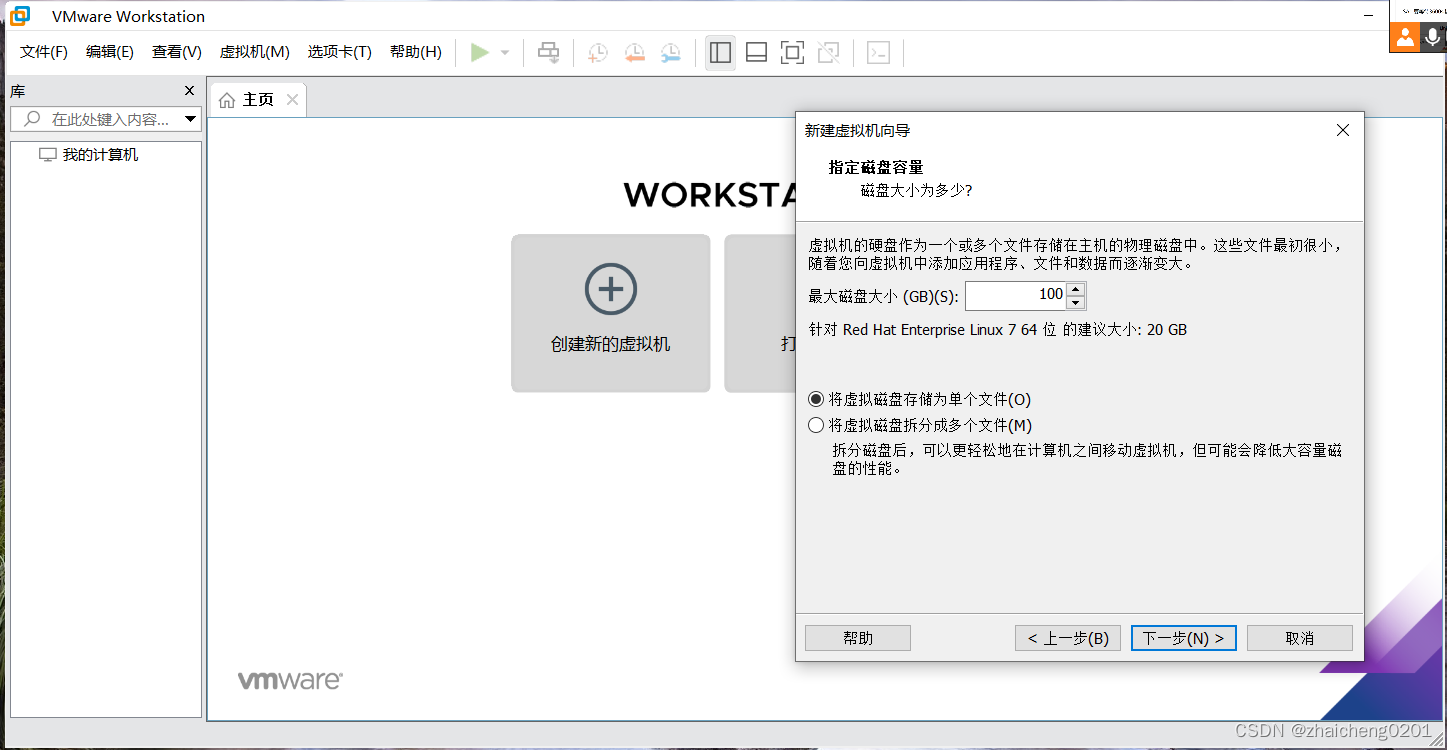This screenshot has width=1447, height=750.
Task: Click the 取消 cancel button
Action: point(1300,638)
